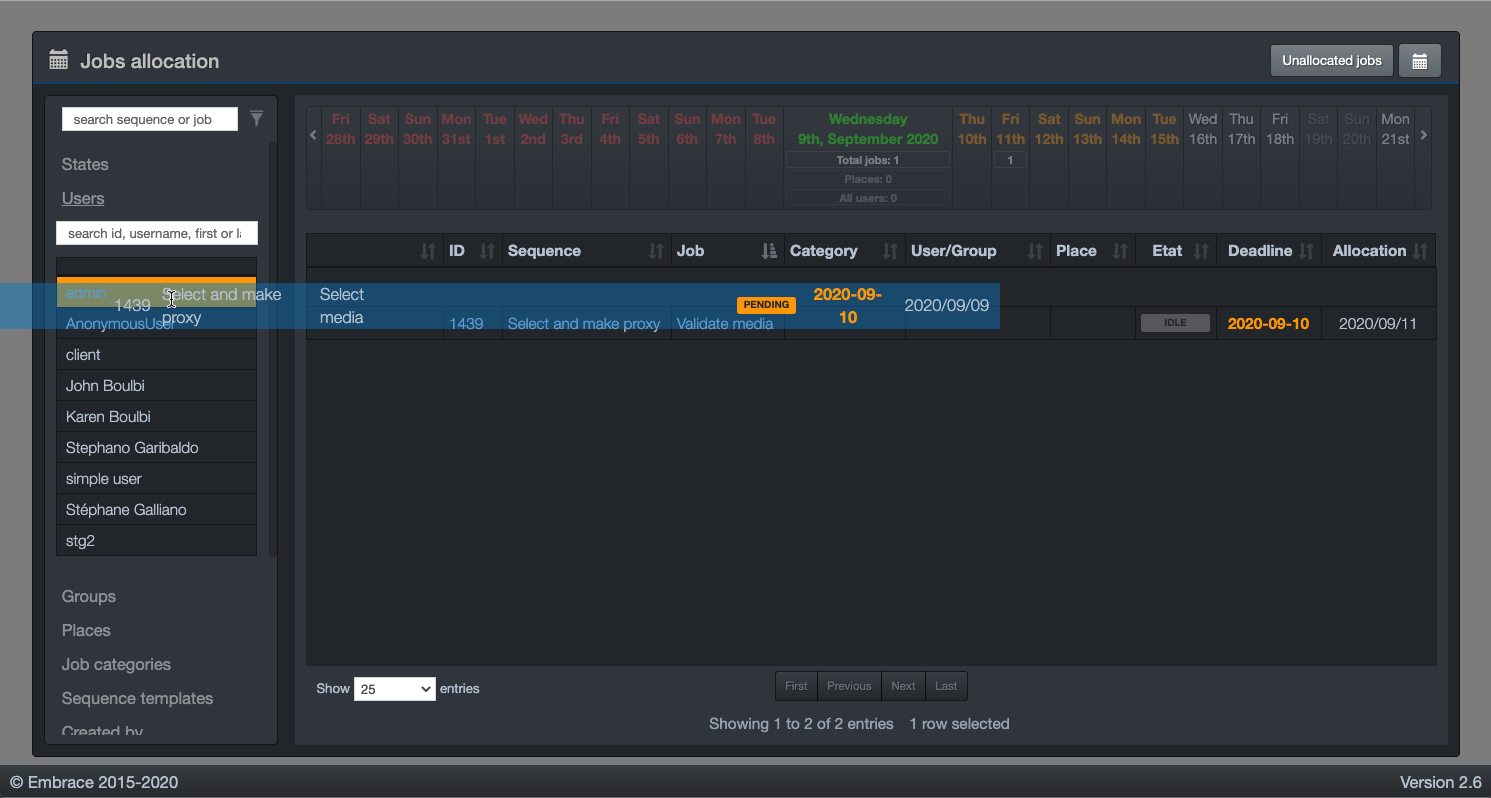The height and width of the screenshot is (798, 1491).
Task: Select user Karen Boulbi
Action: click(156, 417)
